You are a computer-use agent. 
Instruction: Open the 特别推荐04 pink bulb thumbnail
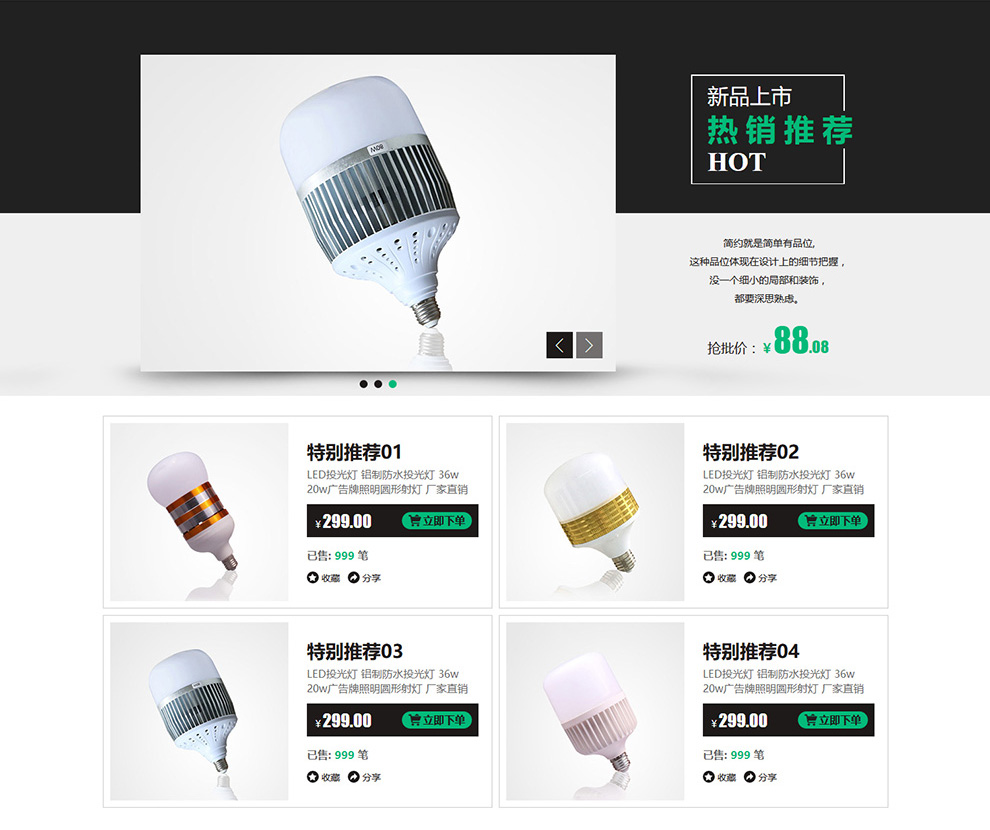point(595,711)
